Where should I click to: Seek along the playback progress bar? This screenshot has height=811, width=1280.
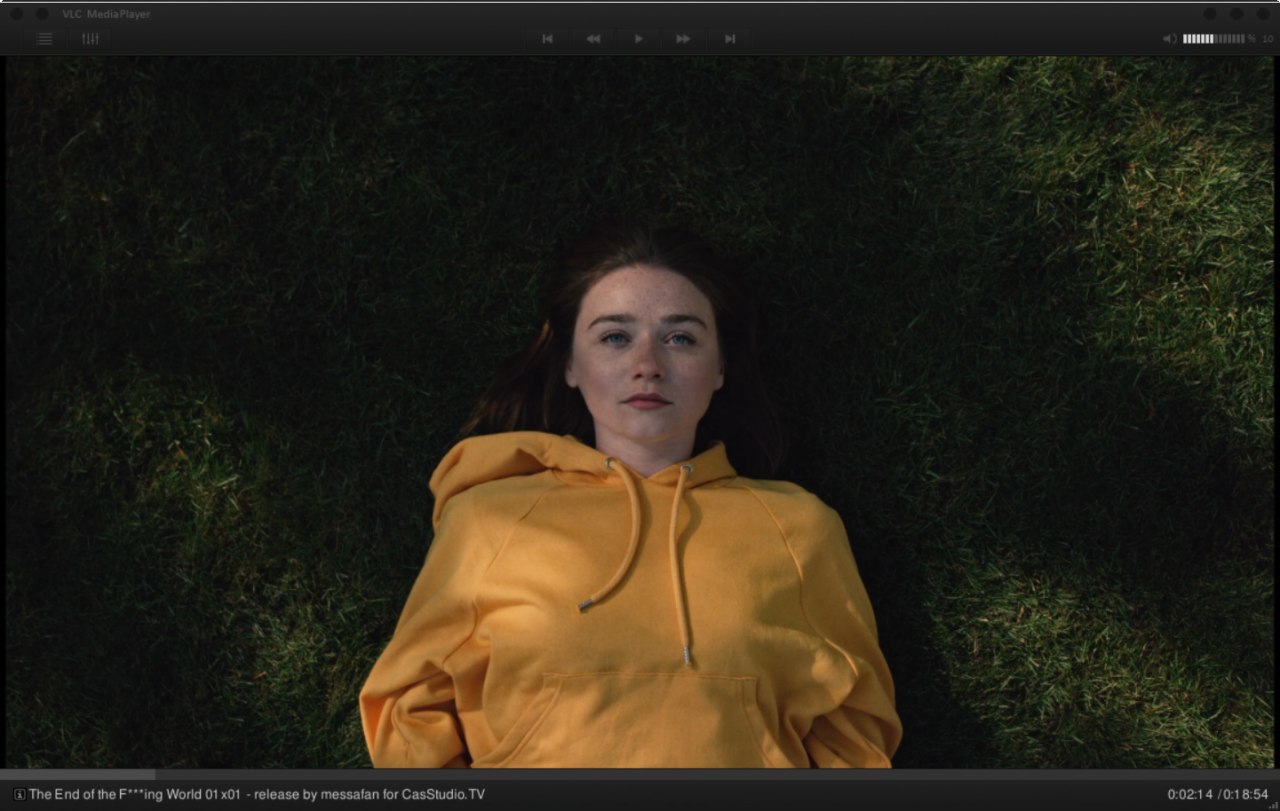point(640,774)
